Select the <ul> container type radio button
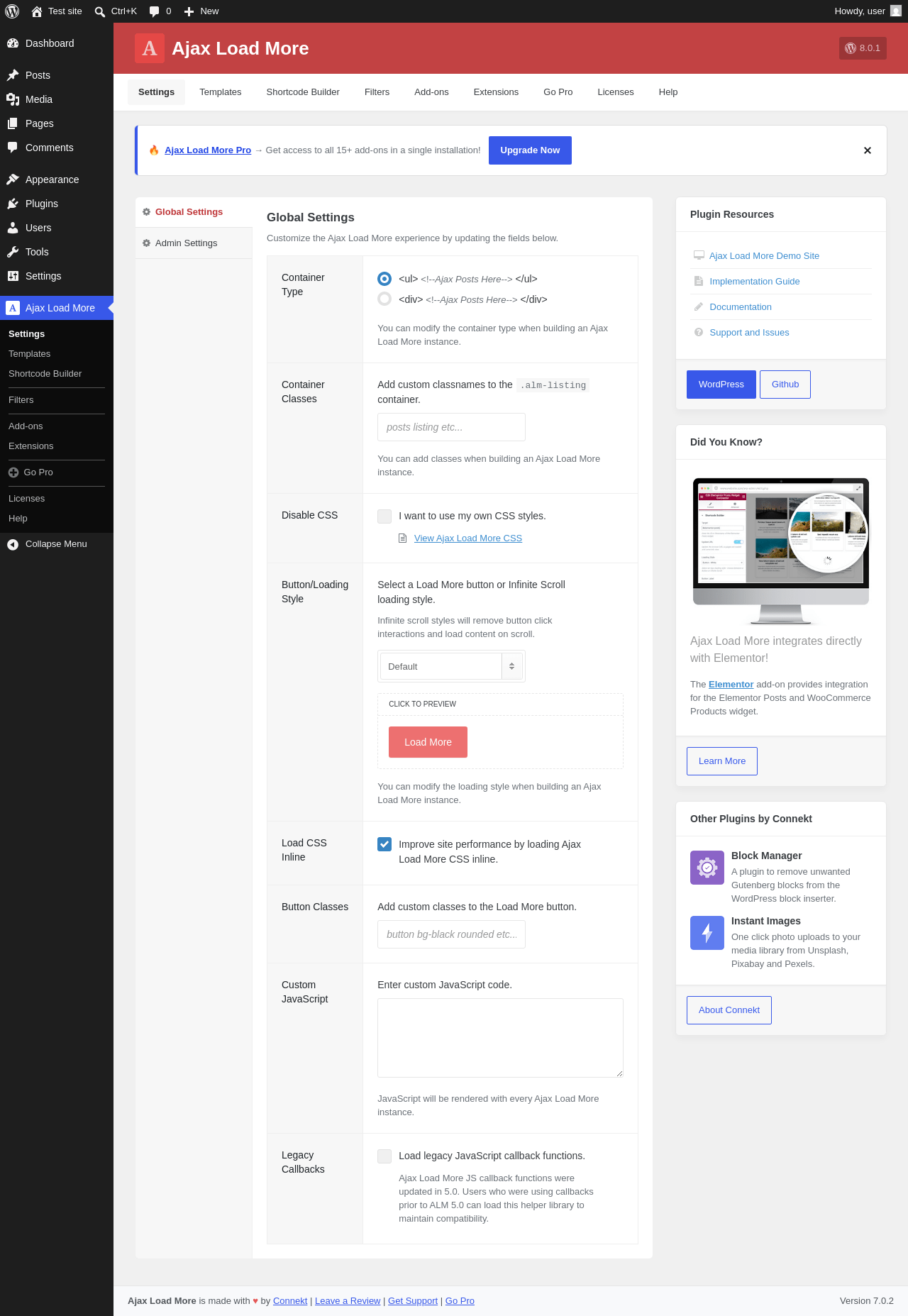The height and width of the screenshot is (1316, 908). coord(384,279)
